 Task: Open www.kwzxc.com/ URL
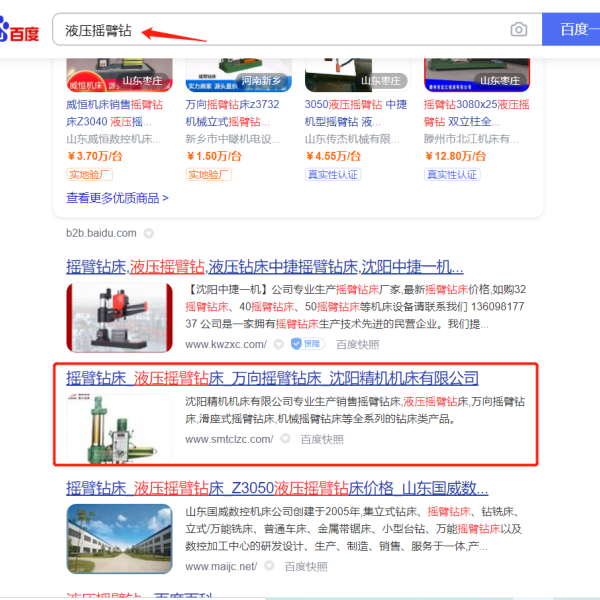[226, 344]
